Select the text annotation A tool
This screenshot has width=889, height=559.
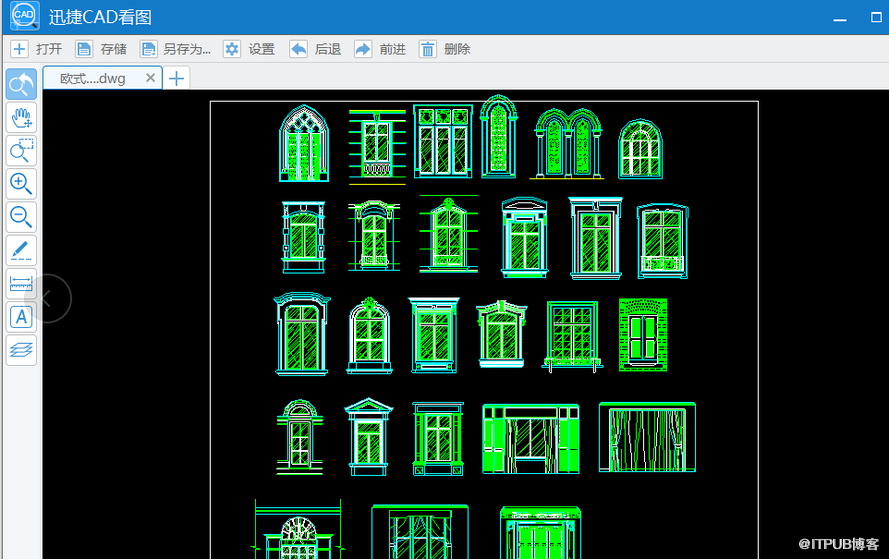point(22,317)
